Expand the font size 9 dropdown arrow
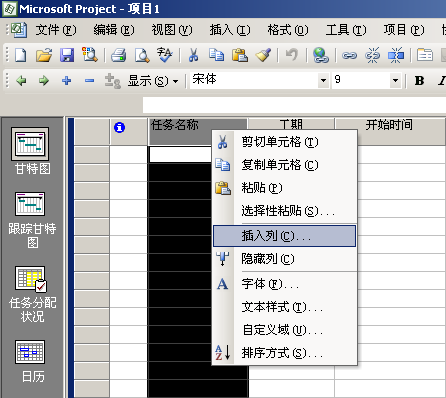 click(x=395, y=80)
